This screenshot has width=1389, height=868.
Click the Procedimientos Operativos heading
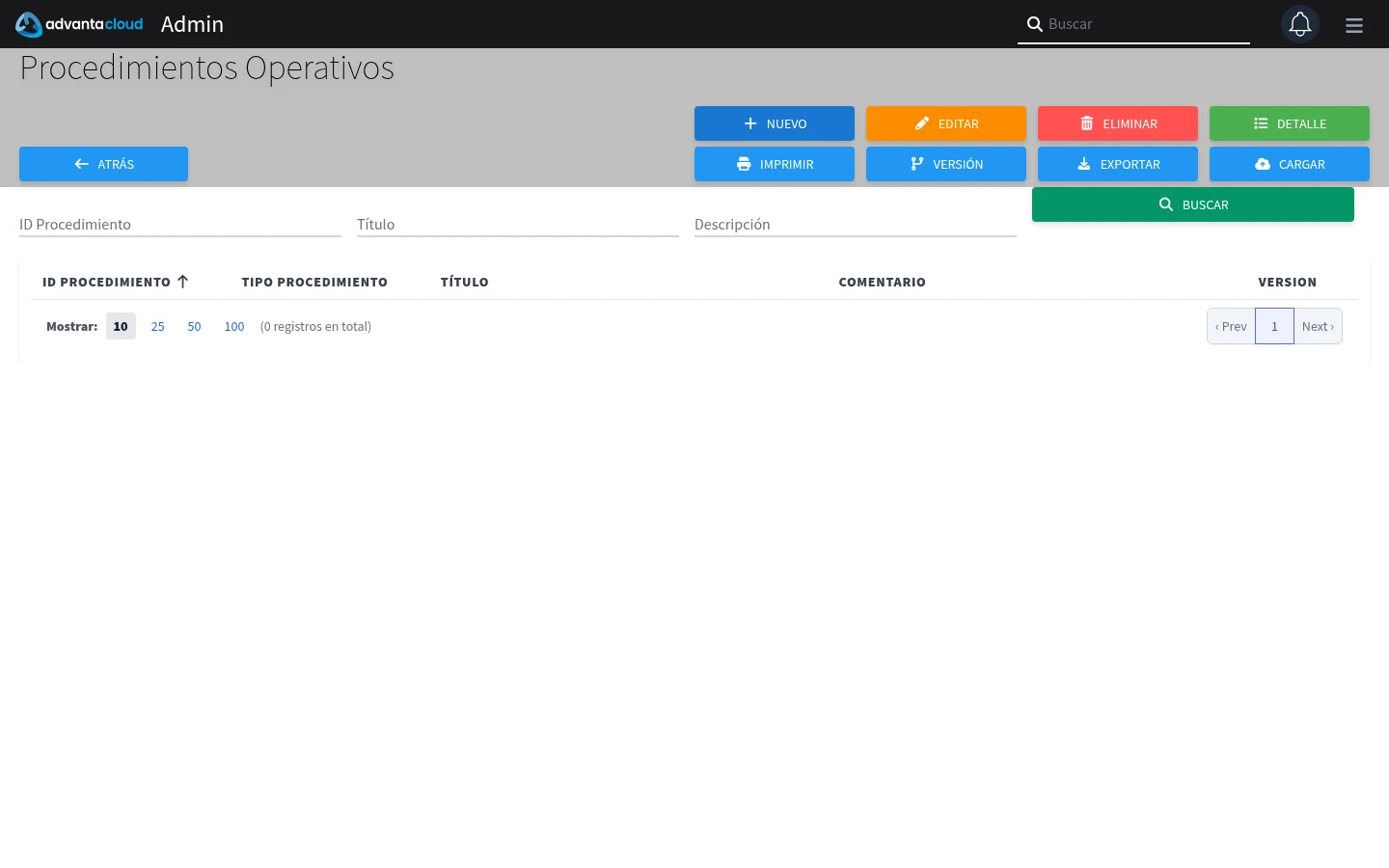click(x=207, y=68)
